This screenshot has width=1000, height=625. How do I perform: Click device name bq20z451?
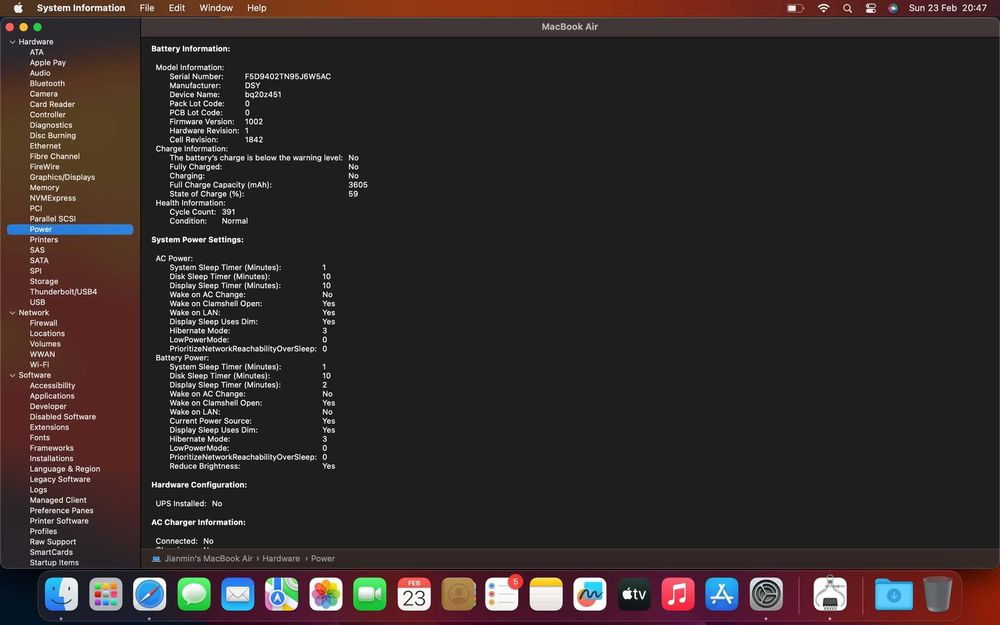pos(263,94)
